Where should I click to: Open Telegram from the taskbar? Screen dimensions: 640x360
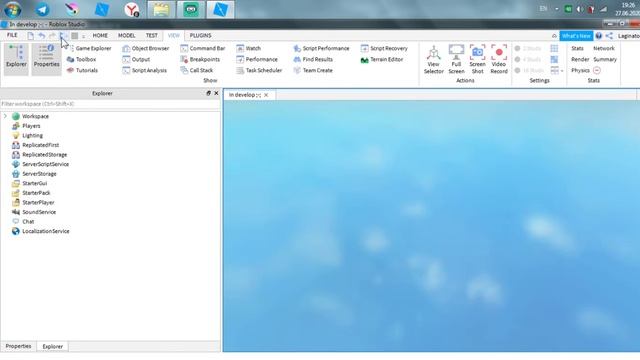click(42, 9)
